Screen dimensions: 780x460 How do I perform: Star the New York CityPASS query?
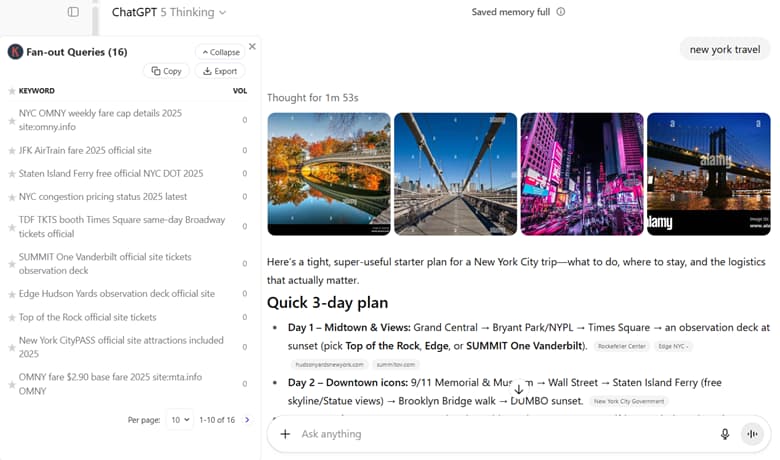coord(11,348)
